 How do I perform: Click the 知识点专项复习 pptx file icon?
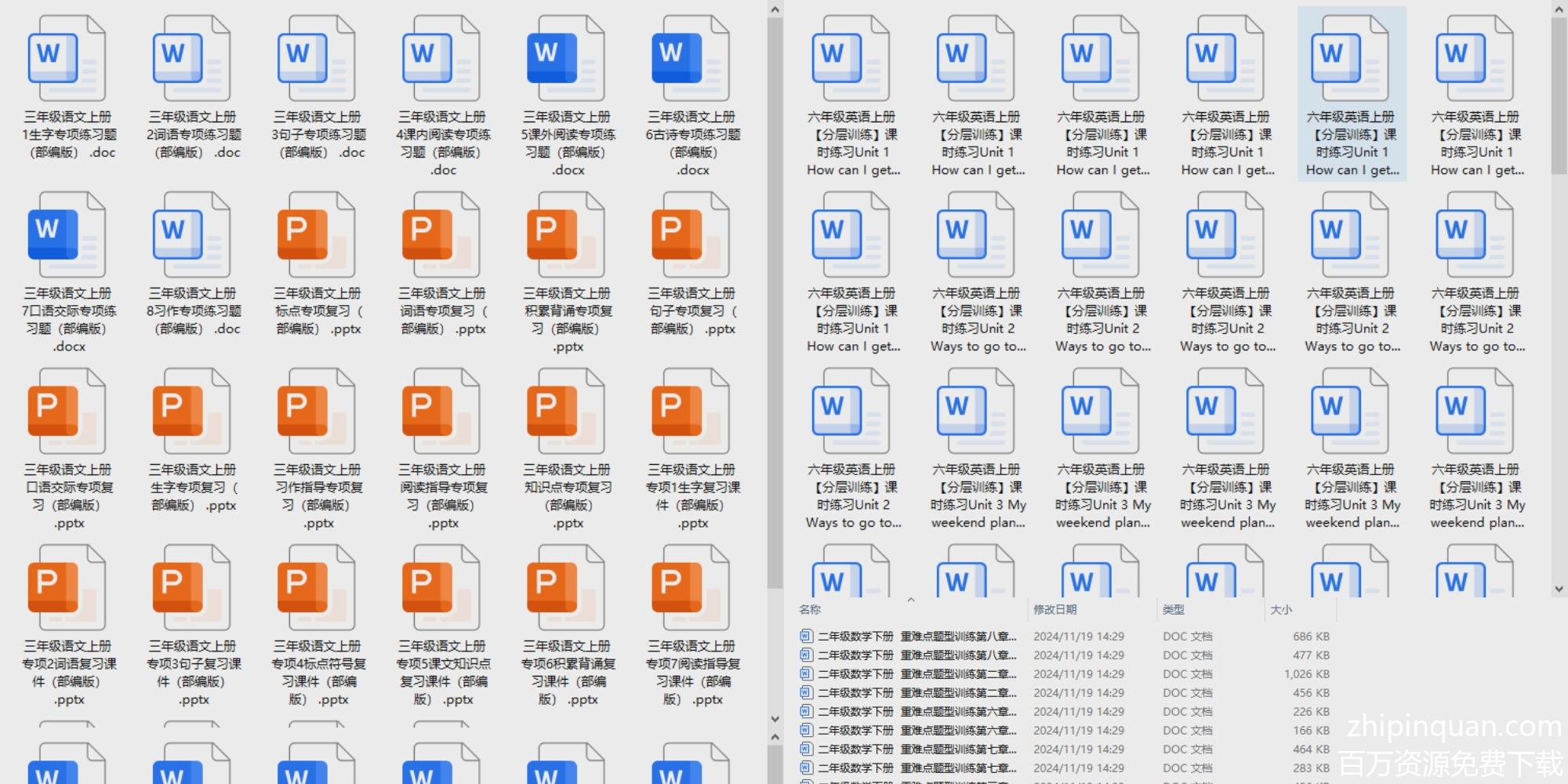click(x=566, y=412)
